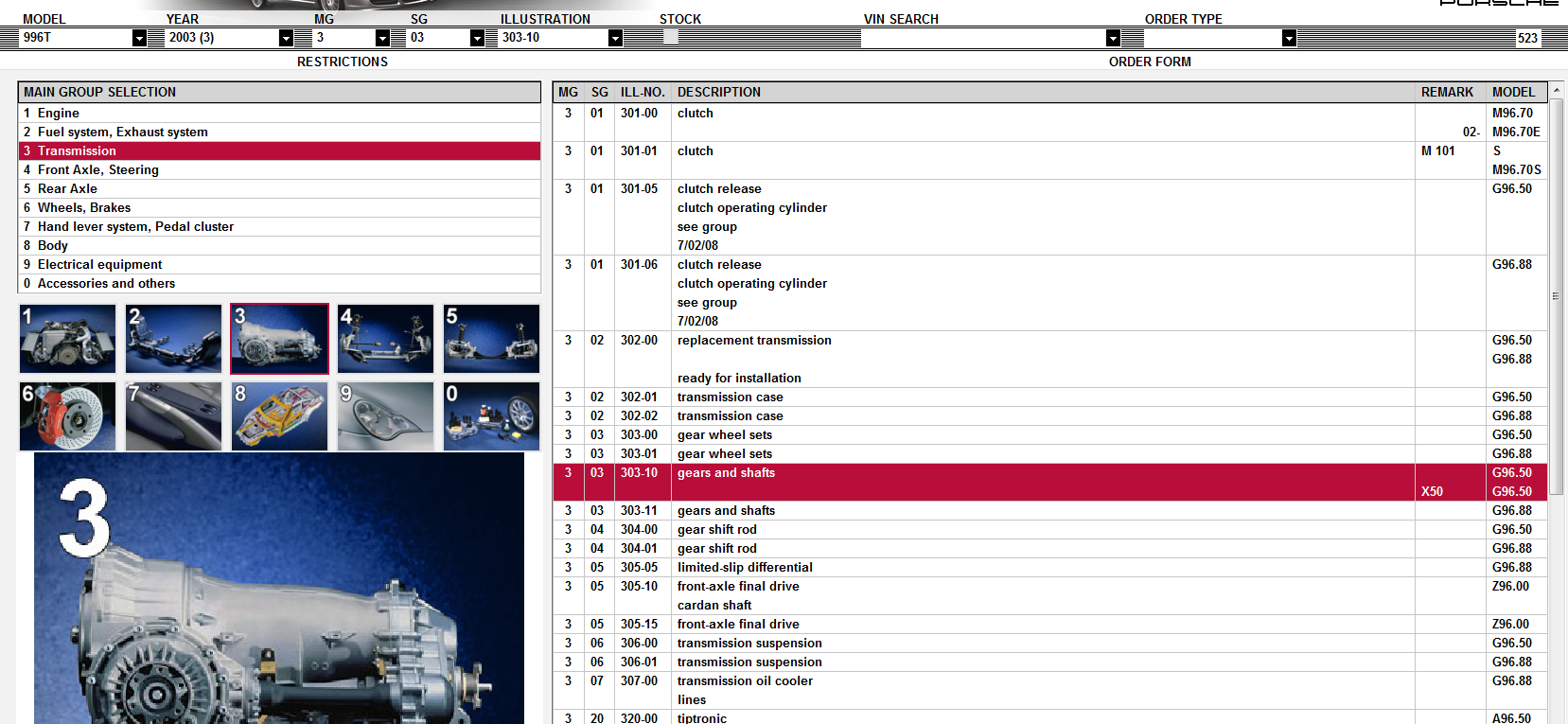
Task: Expand the MG dropdown arrow
Action: point(382,38)
